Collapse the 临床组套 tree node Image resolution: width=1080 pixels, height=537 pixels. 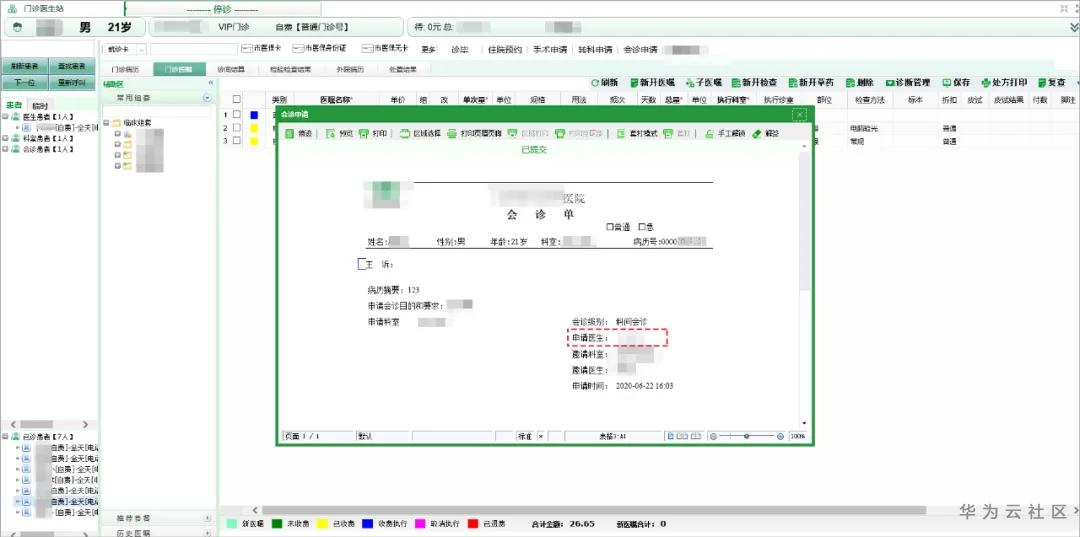[x=106, y=123]
